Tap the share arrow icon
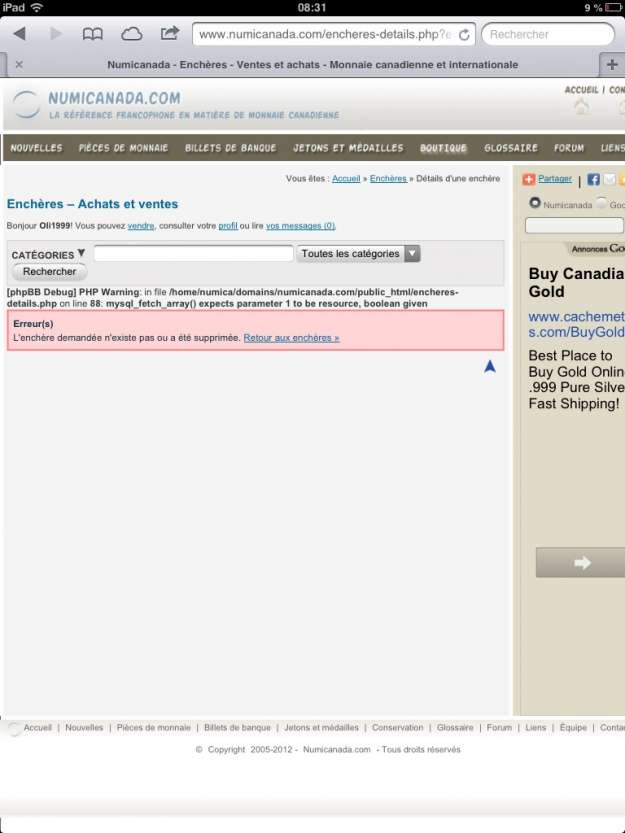The width and height of the screenshot is (625, 833). coord(170,33)
